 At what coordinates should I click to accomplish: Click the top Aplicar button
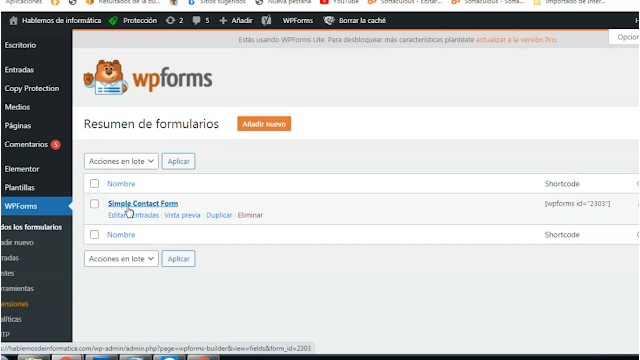(178, 161)
